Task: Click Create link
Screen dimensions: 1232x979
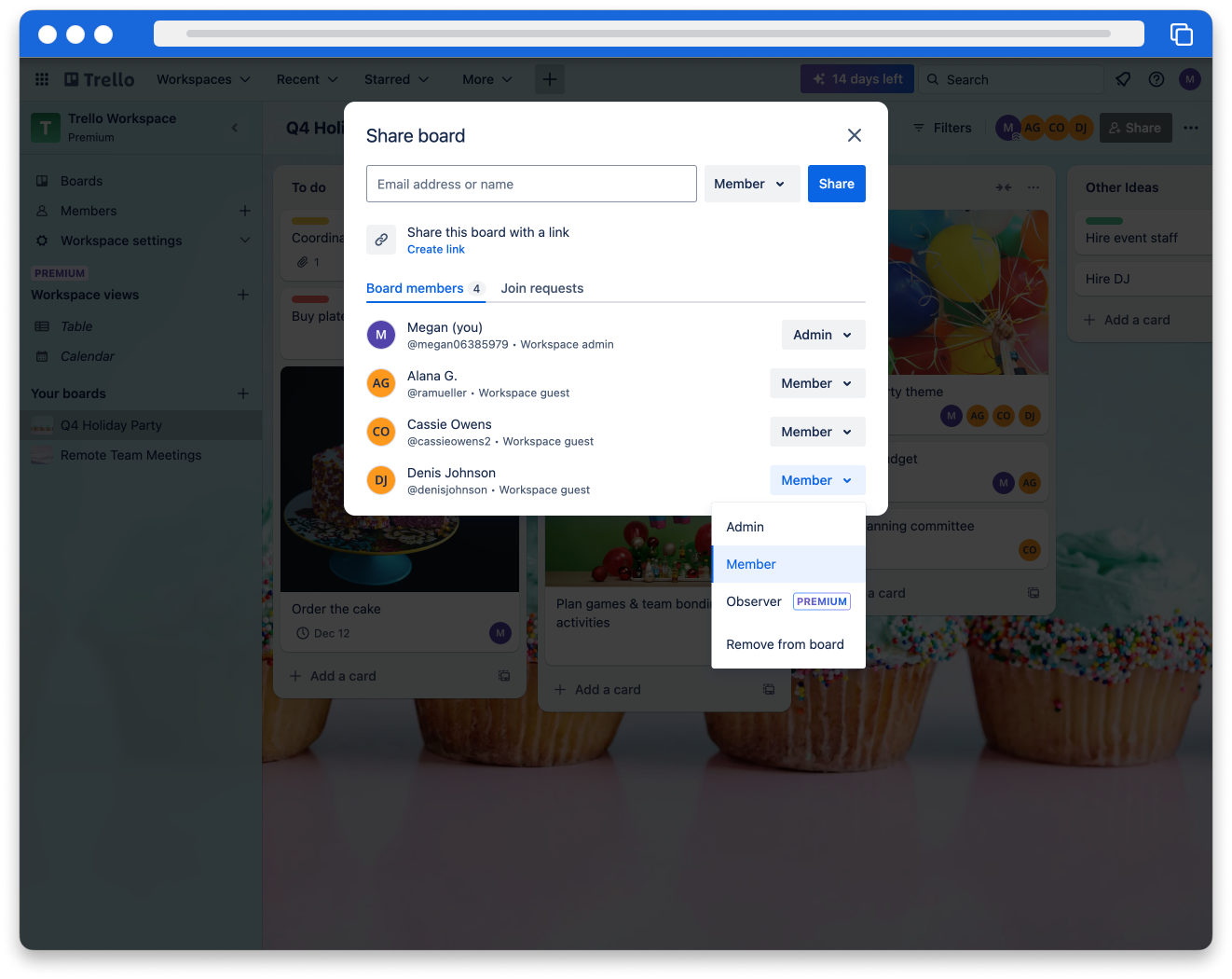Action: tap(436, 249)
